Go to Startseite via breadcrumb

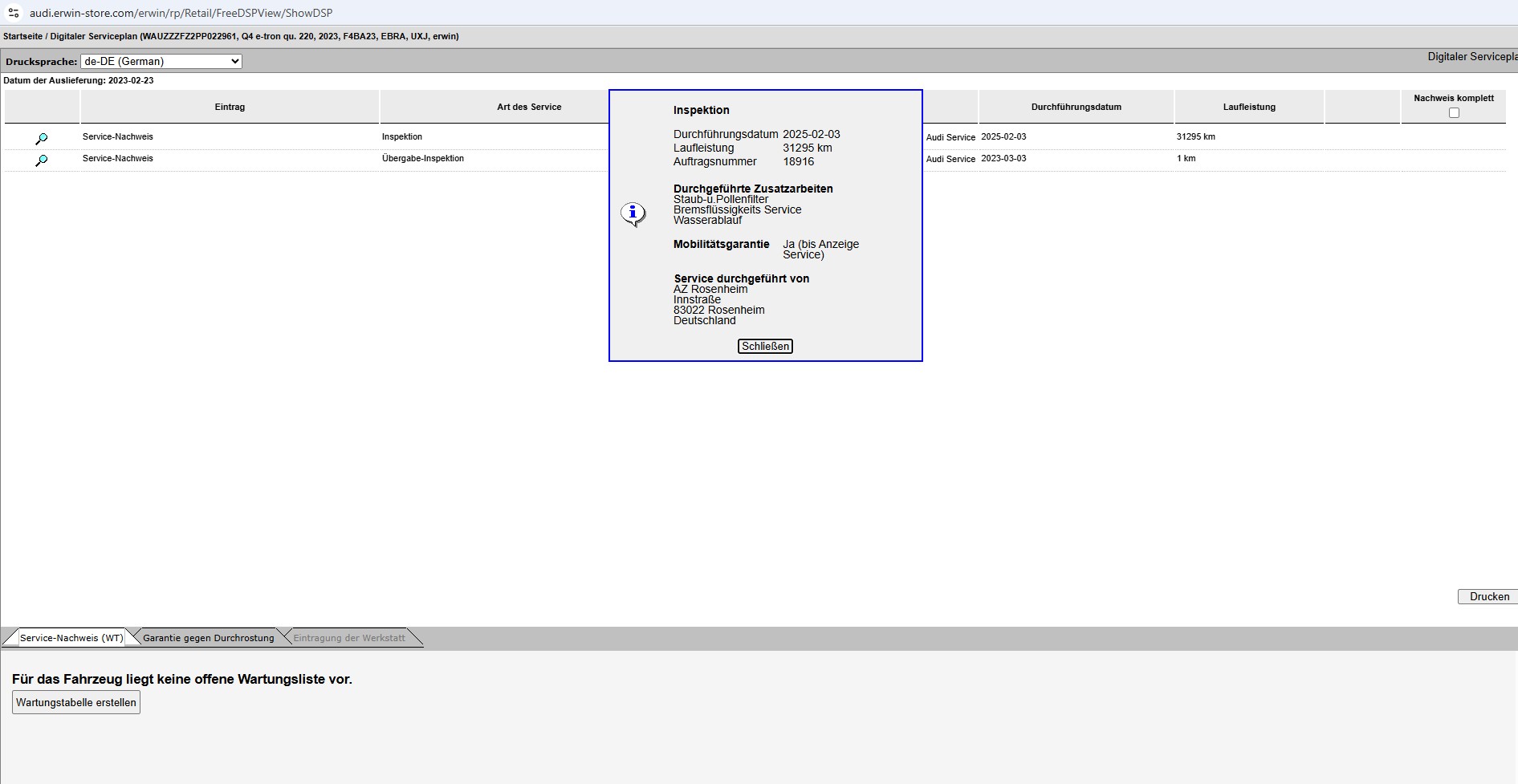click(22, 36)
